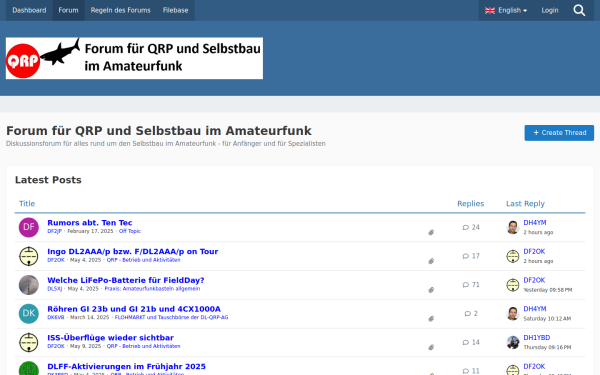The width and height of the screenshot is (600, 375).
Task: Select the Forum menu item
Action: click(68, 10)
